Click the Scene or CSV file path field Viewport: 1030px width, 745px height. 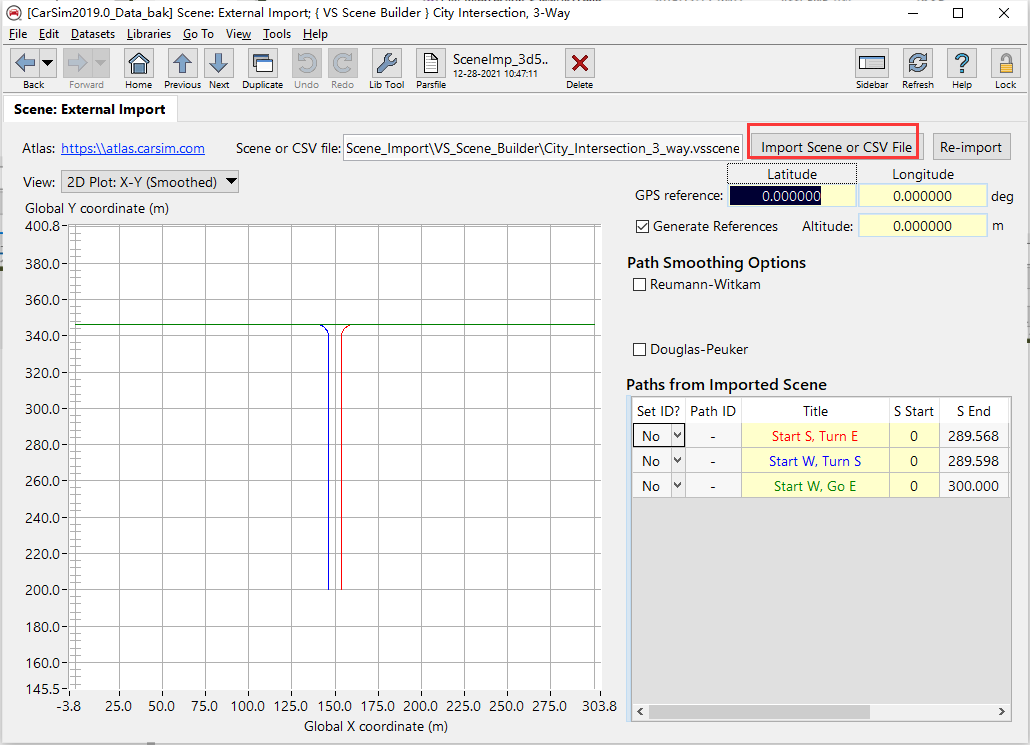[543, 148]
